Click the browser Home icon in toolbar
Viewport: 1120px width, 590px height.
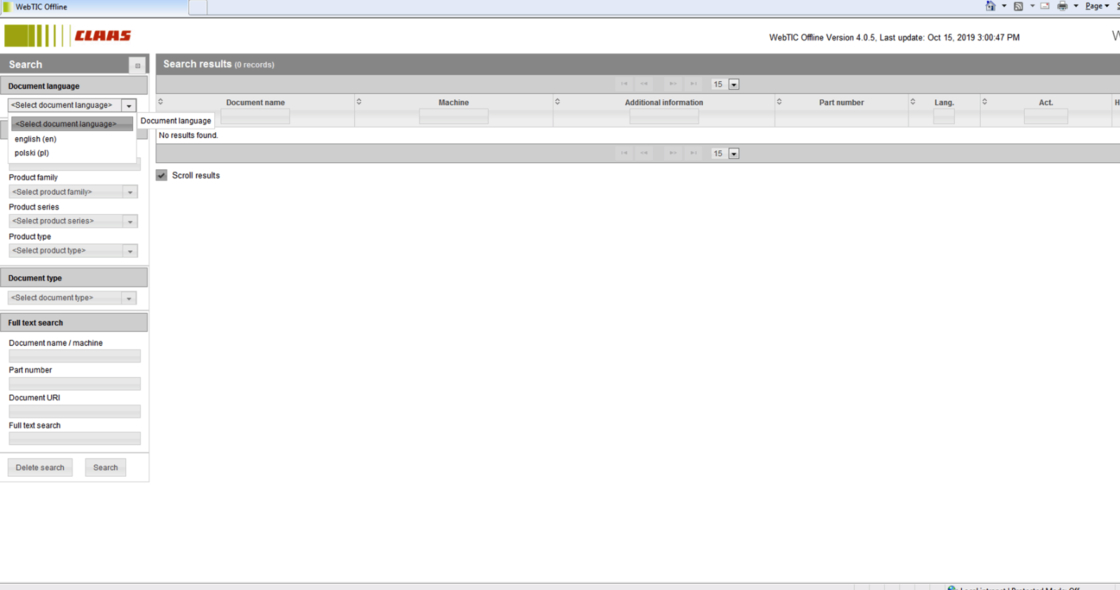point(991,6)
